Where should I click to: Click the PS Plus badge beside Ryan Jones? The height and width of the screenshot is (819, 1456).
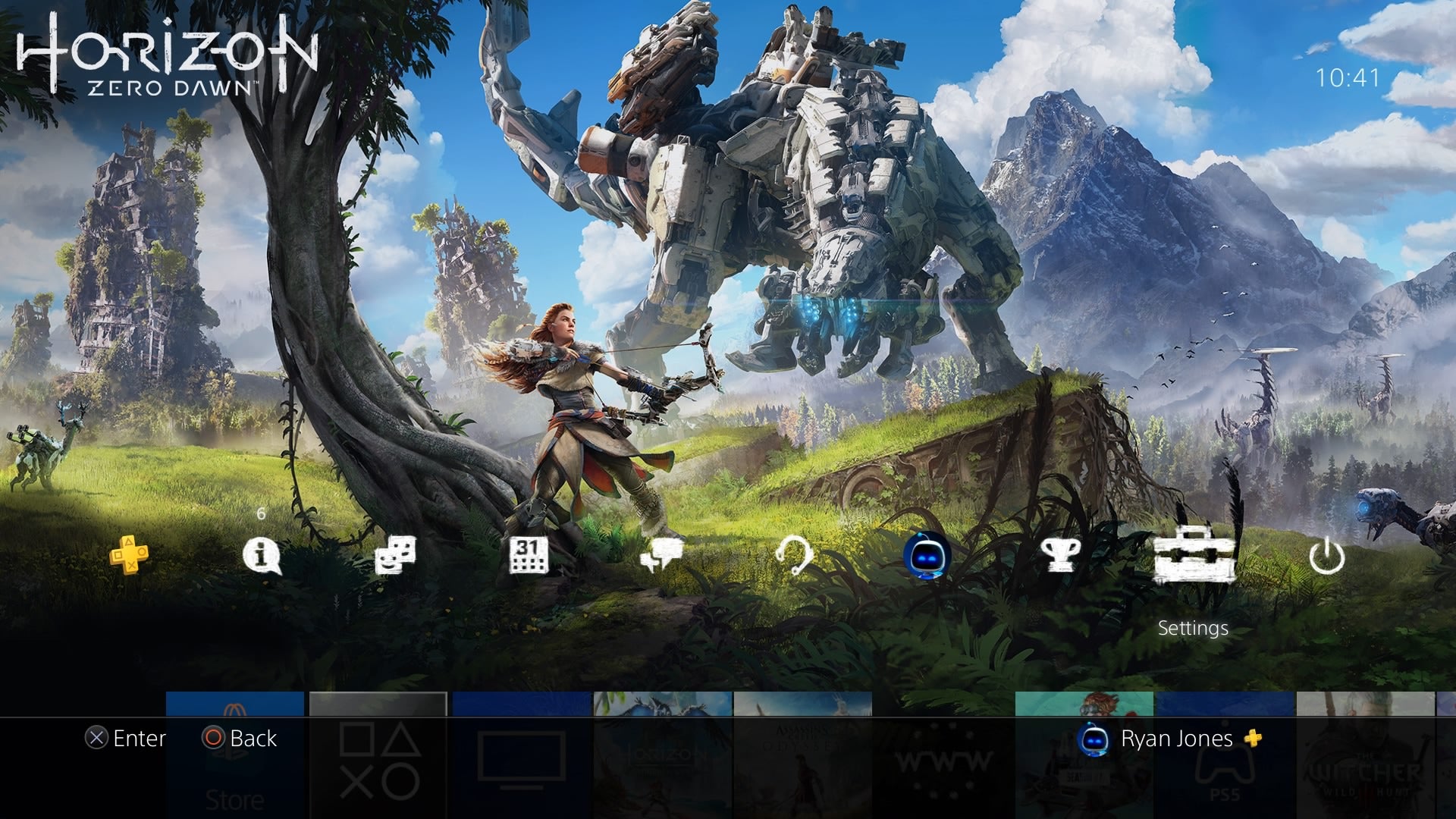pos(1253,738)
